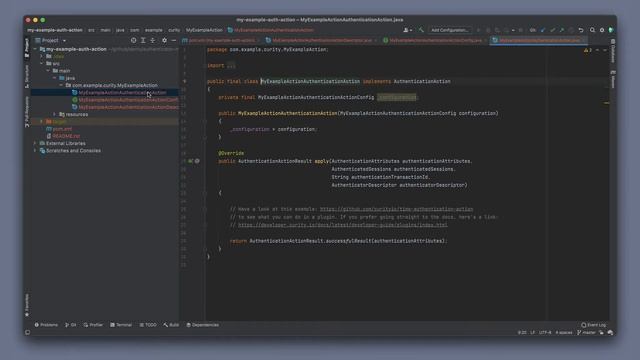The image size is (640, 360).
Task: Click the Collapse All icon in Project panel
Action: click(153, 40)
